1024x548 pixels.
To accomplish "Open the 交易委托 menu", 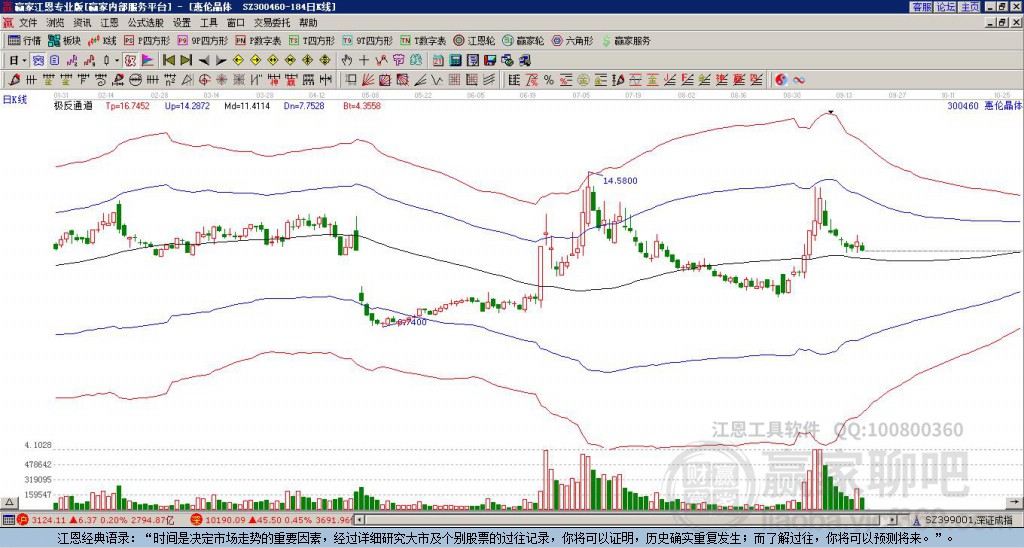I will pos(272,23).
